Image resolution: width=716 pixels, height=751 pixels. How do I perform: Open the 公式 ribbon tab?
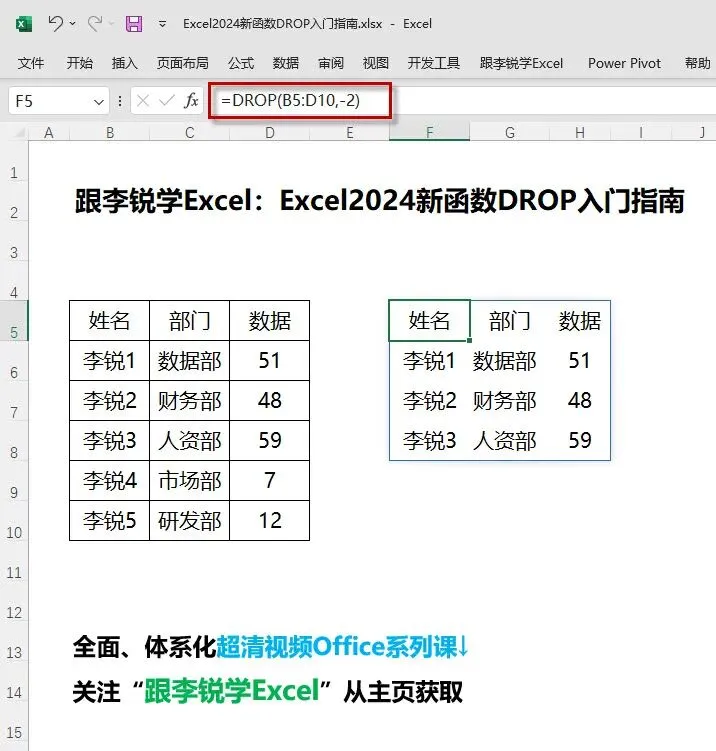(x=241, y=63)
